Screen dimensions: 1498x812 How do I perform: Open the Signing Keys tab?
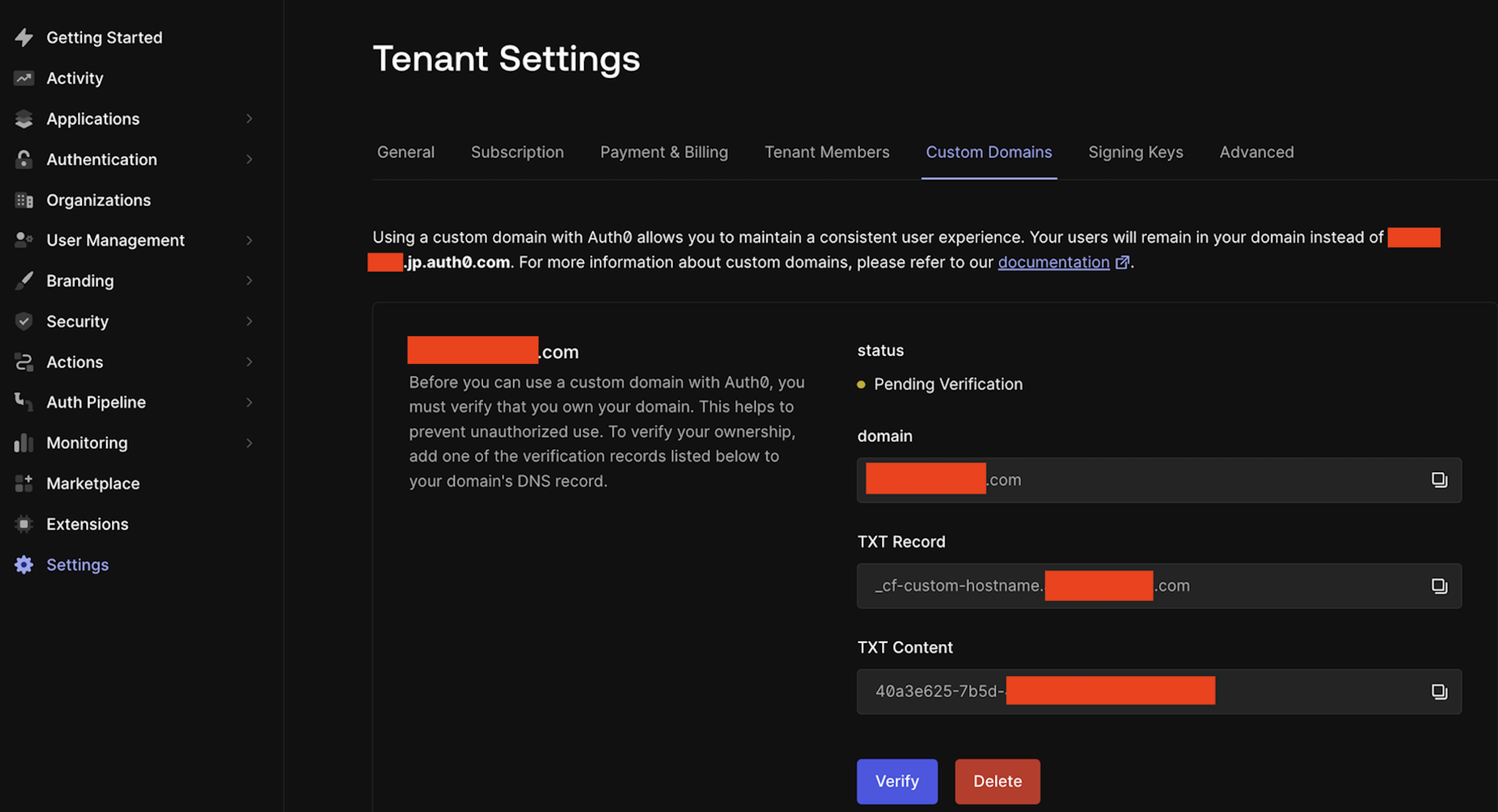[x=1136, y=152]
